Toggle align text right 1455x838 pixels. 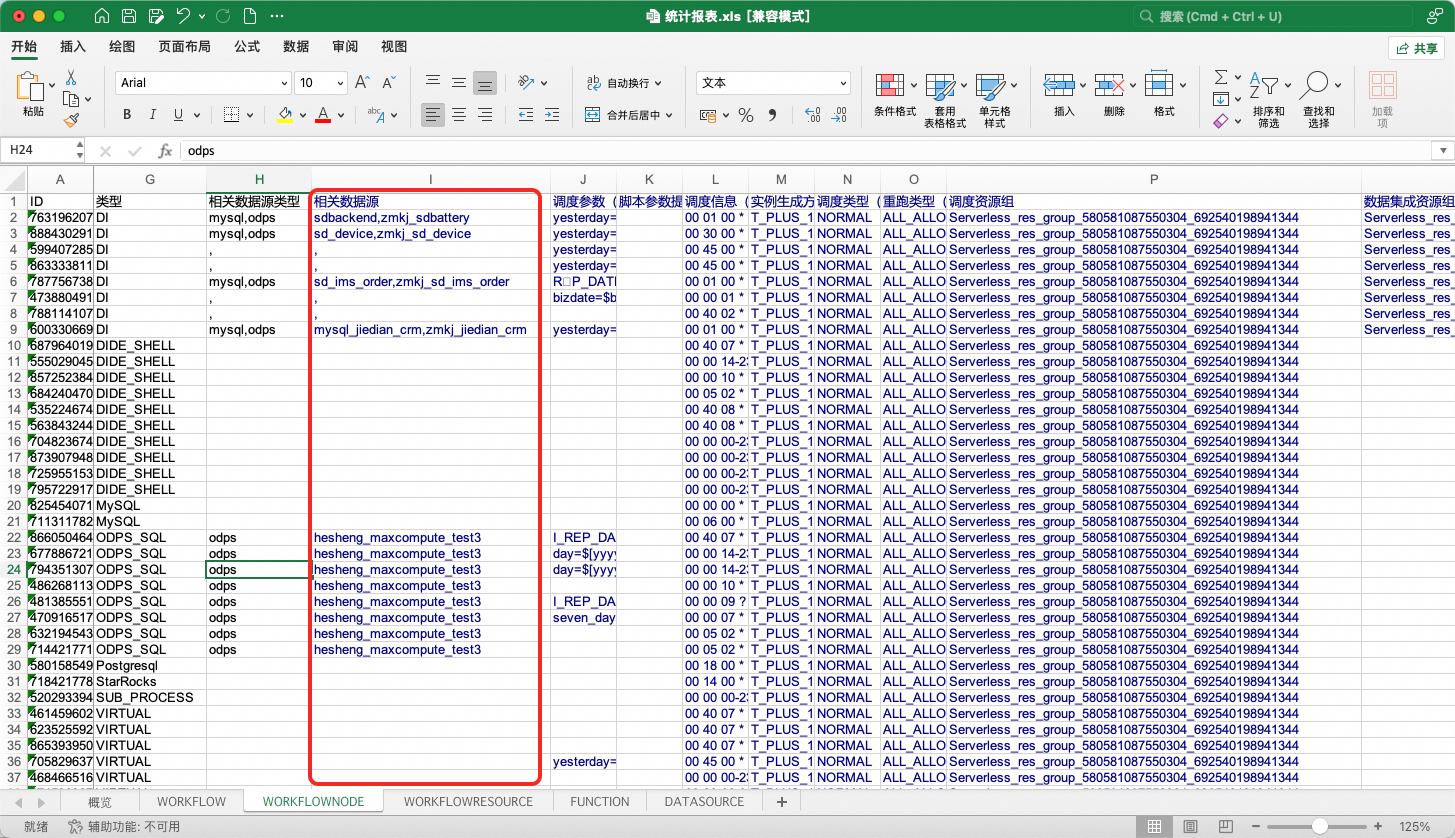(484, 115)
